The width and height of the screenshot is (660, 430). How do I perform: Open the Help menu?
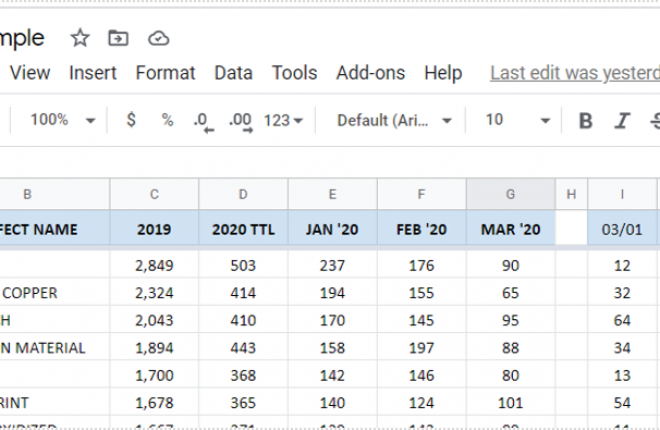point(443,73)
